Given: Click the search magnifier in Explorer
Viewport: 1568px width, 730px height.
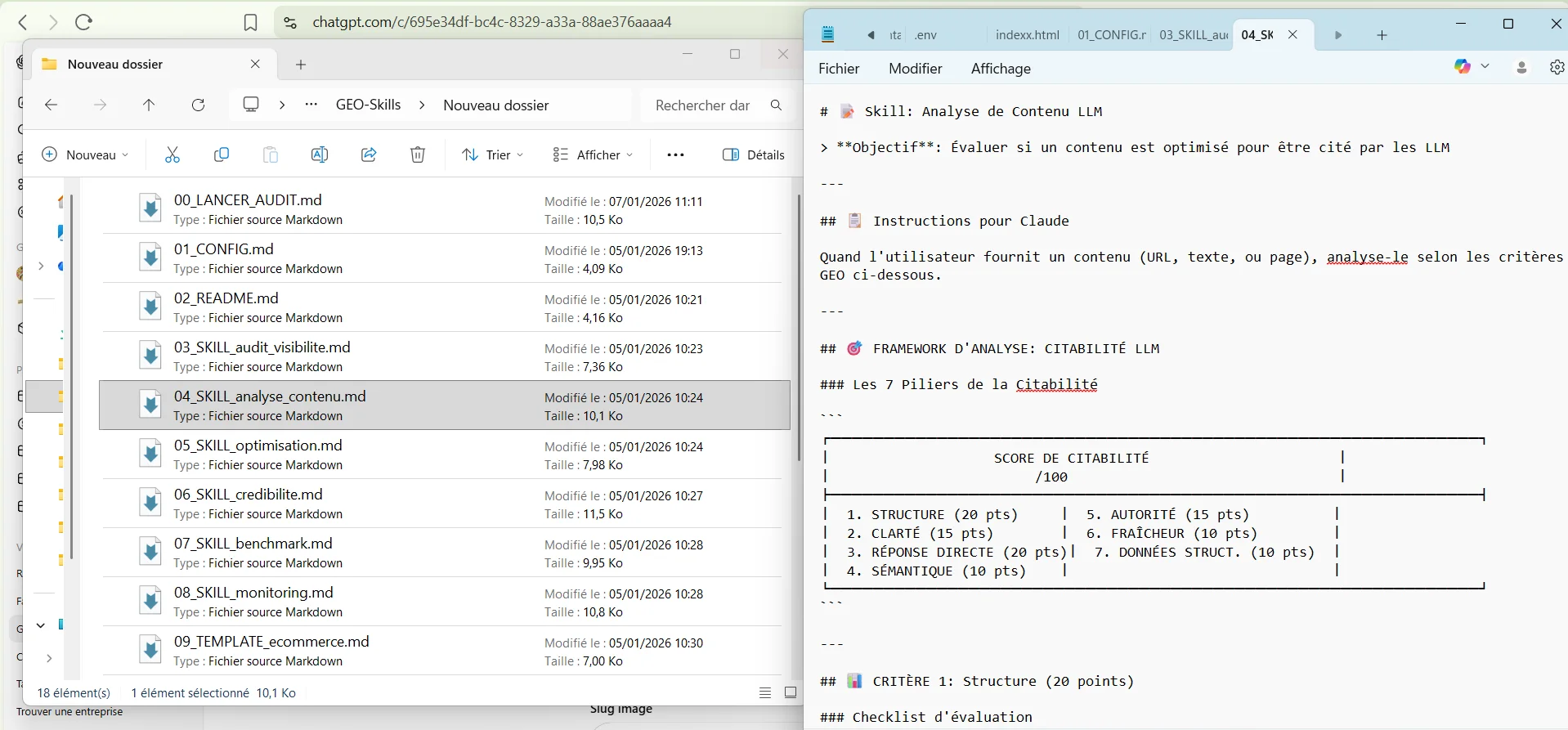Looking at the screenshot, I should coord(776,105).
